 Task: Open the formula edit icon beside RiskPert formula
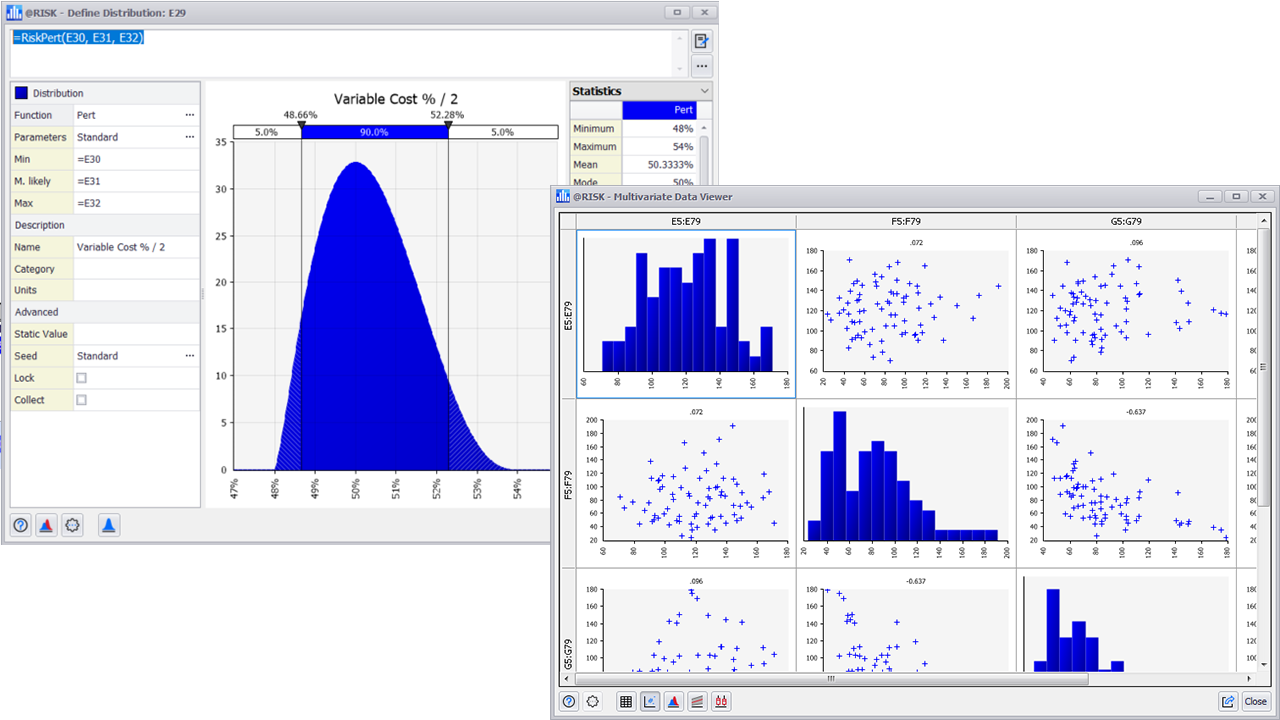(701, 41)
